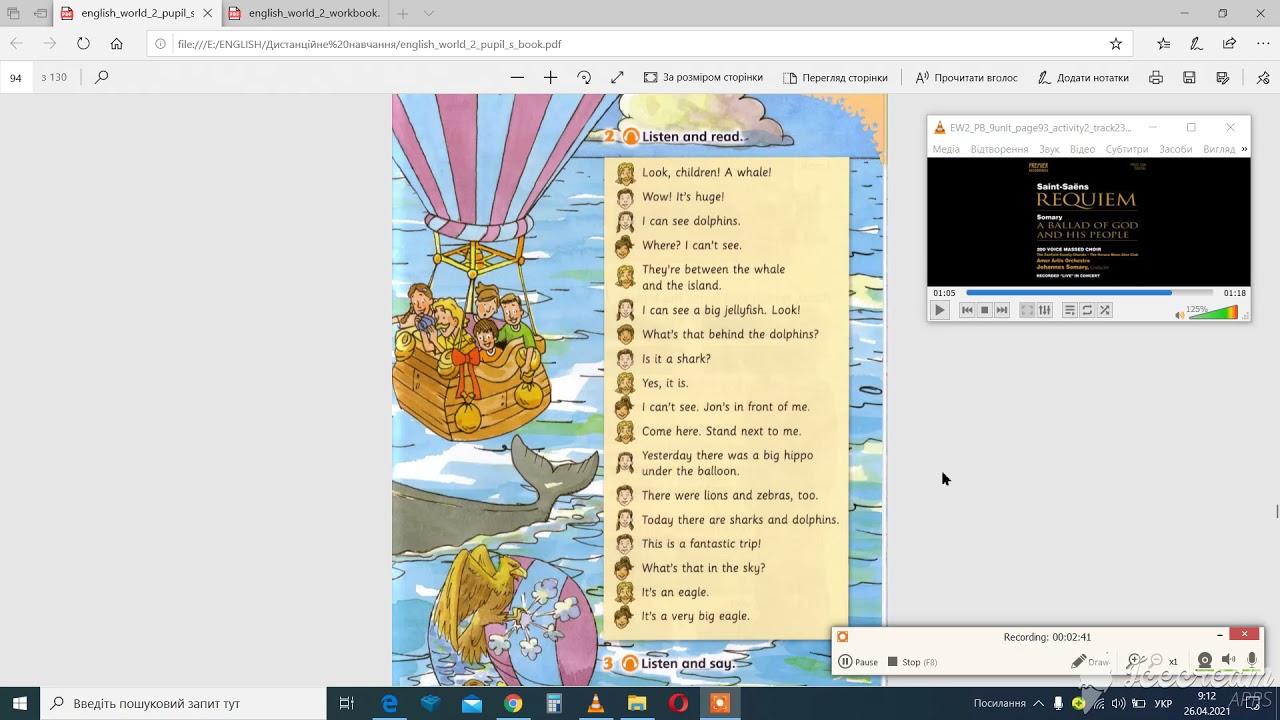The width and height of the screenshot is (1280, 720).
Task: Rotate the PDF page
Action: pyautogui.click(x=584, y=77)
